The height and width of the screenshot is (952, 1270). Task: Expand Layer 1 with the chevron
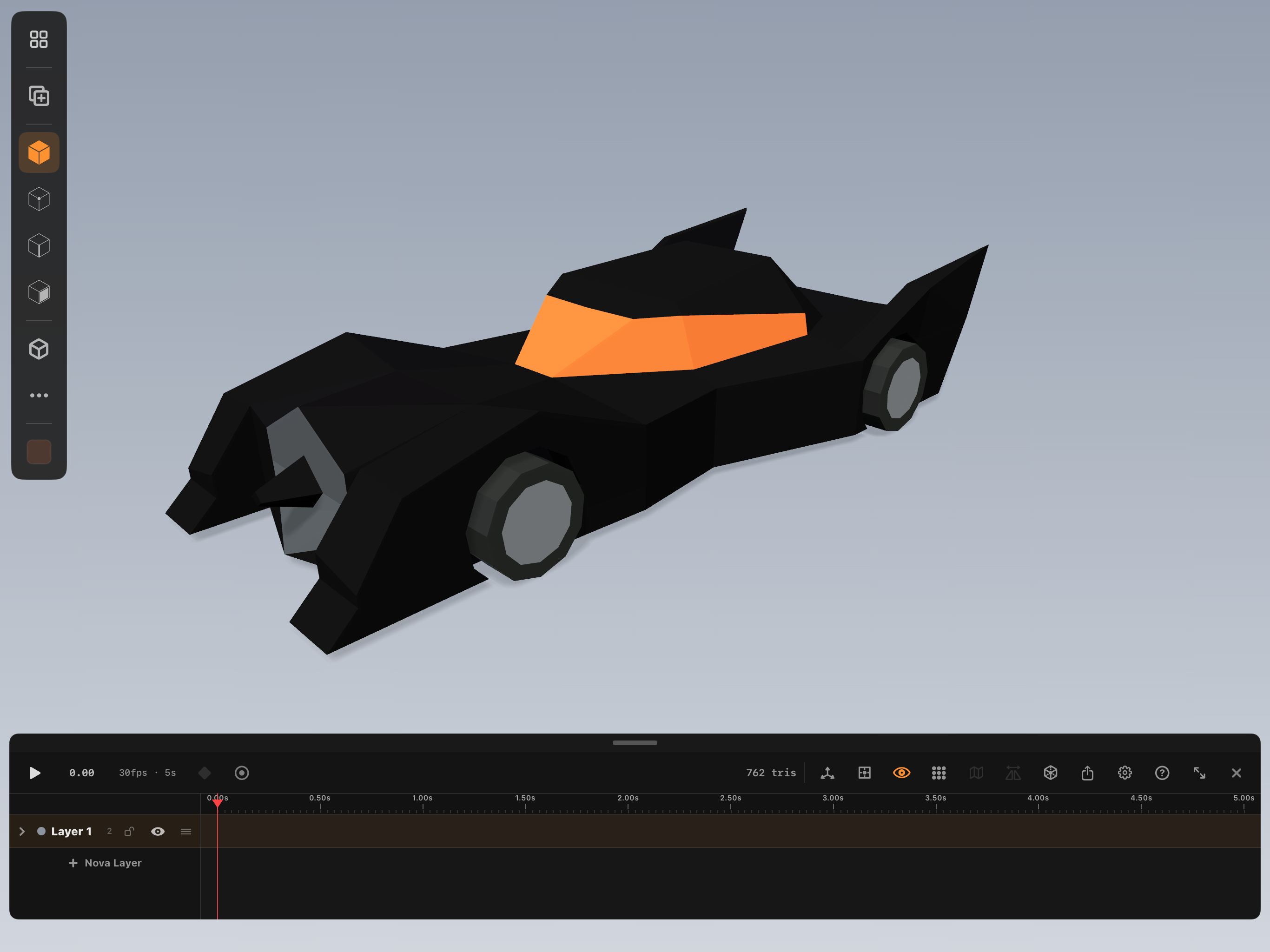point(22,832)
